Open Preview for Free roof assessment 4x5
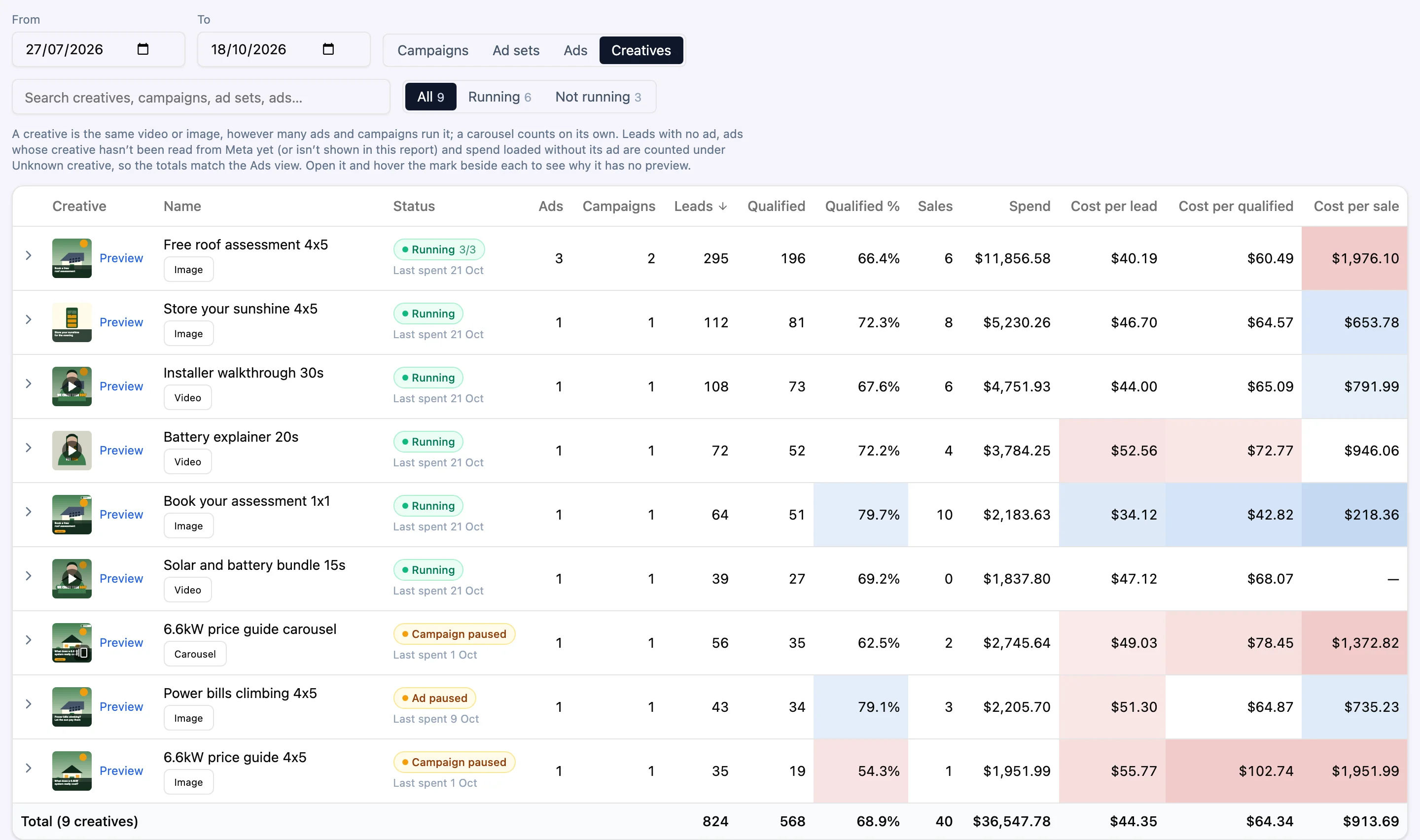Image resolution: width=1420 pixels, height=840 pixels. [x=121, y=258]
